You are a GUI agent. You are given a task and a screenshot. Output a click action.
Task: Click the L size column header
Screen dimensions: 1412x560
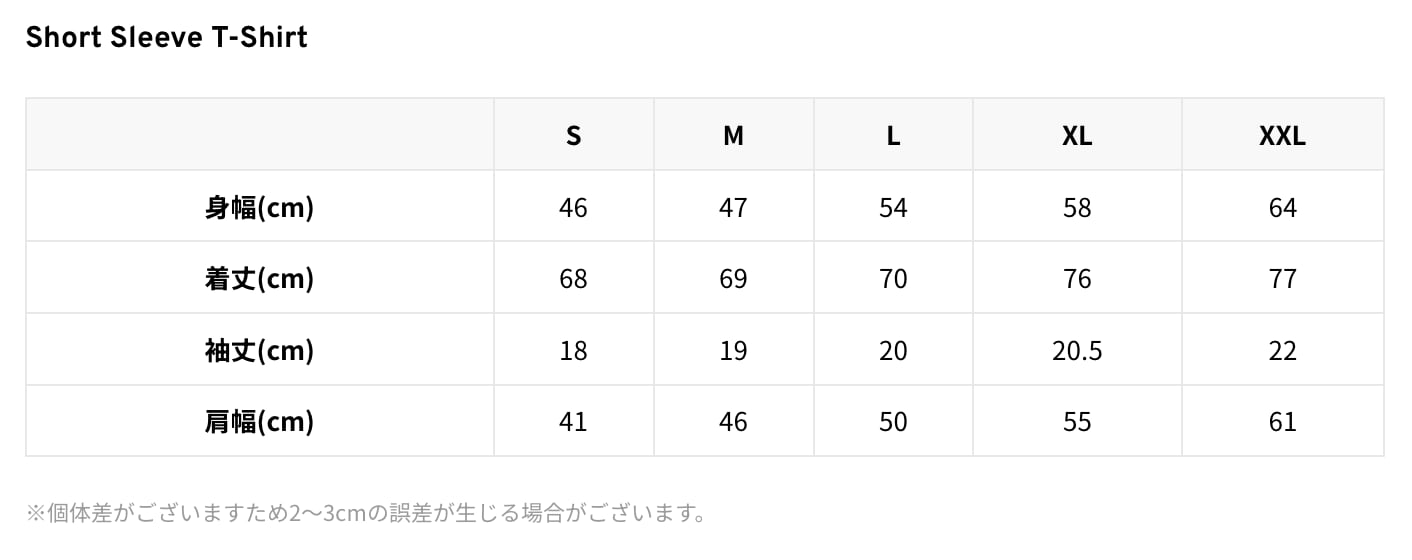893,136
